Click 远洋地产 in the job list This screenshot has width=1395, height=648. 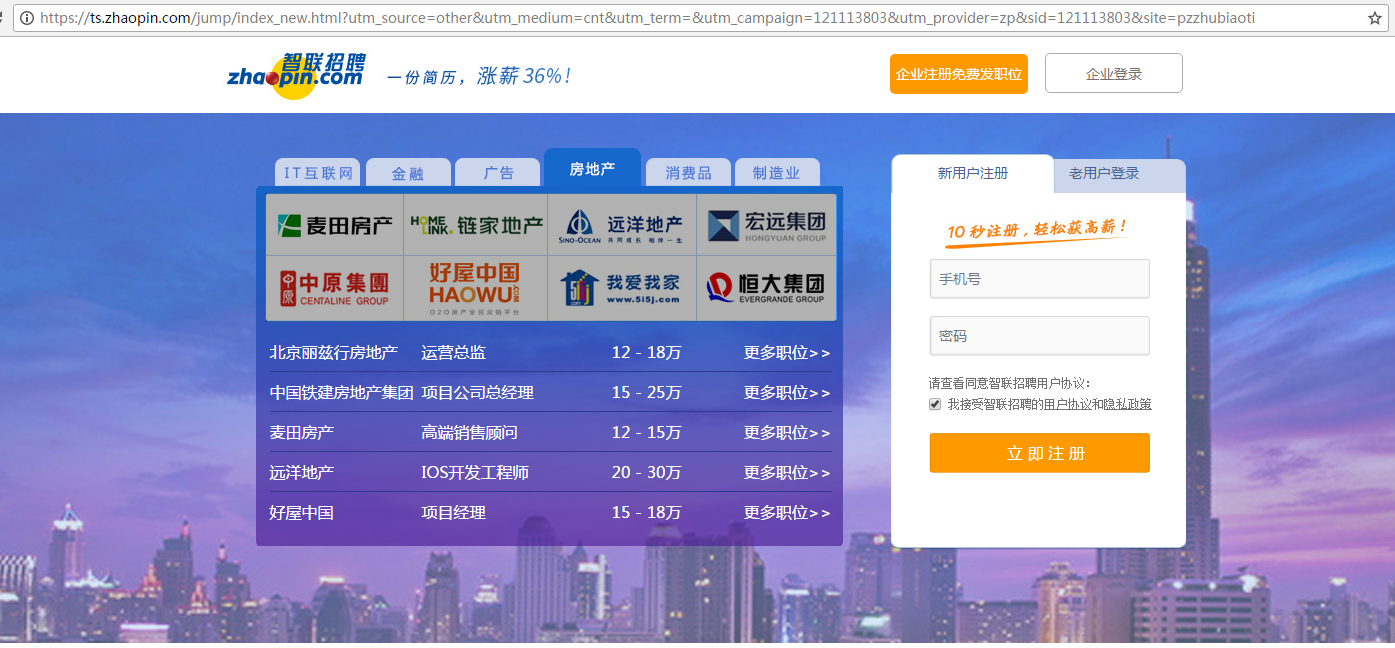point(302,473)
